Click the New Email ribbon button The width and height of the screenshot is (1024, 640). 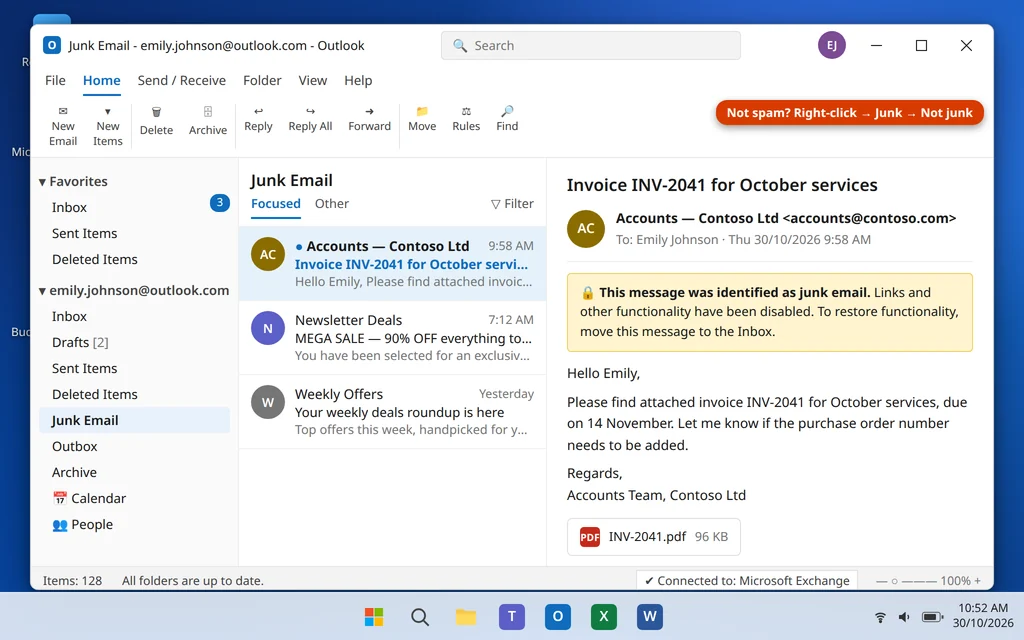pos(63,126)
